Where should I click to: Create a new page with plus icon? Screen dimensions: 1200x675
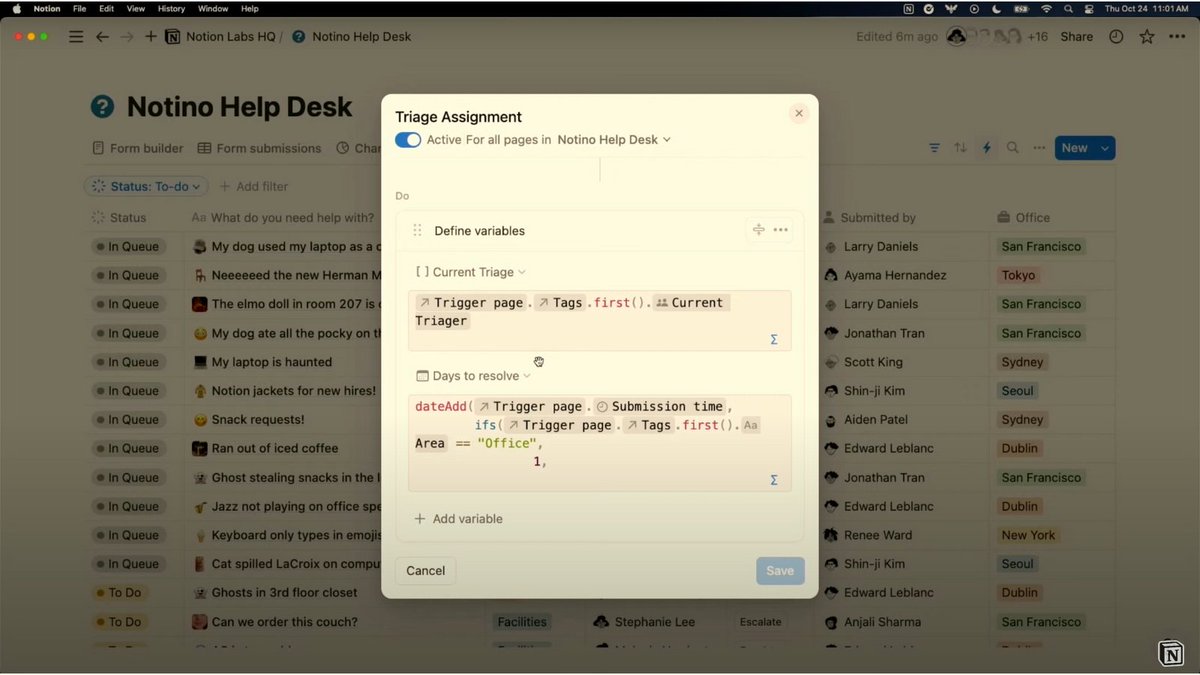[151, 37]
